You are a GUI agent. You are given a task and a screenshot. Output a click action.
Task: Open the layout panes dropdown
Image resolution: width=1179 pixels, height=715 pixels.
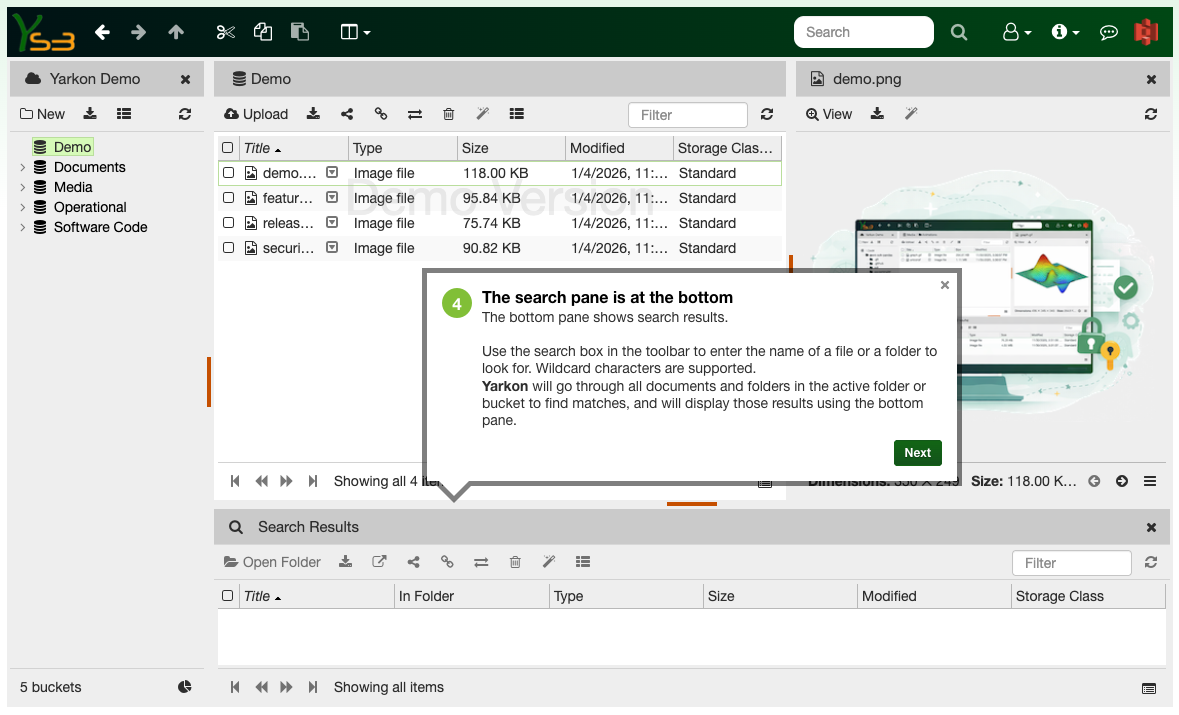coord(355,32)
